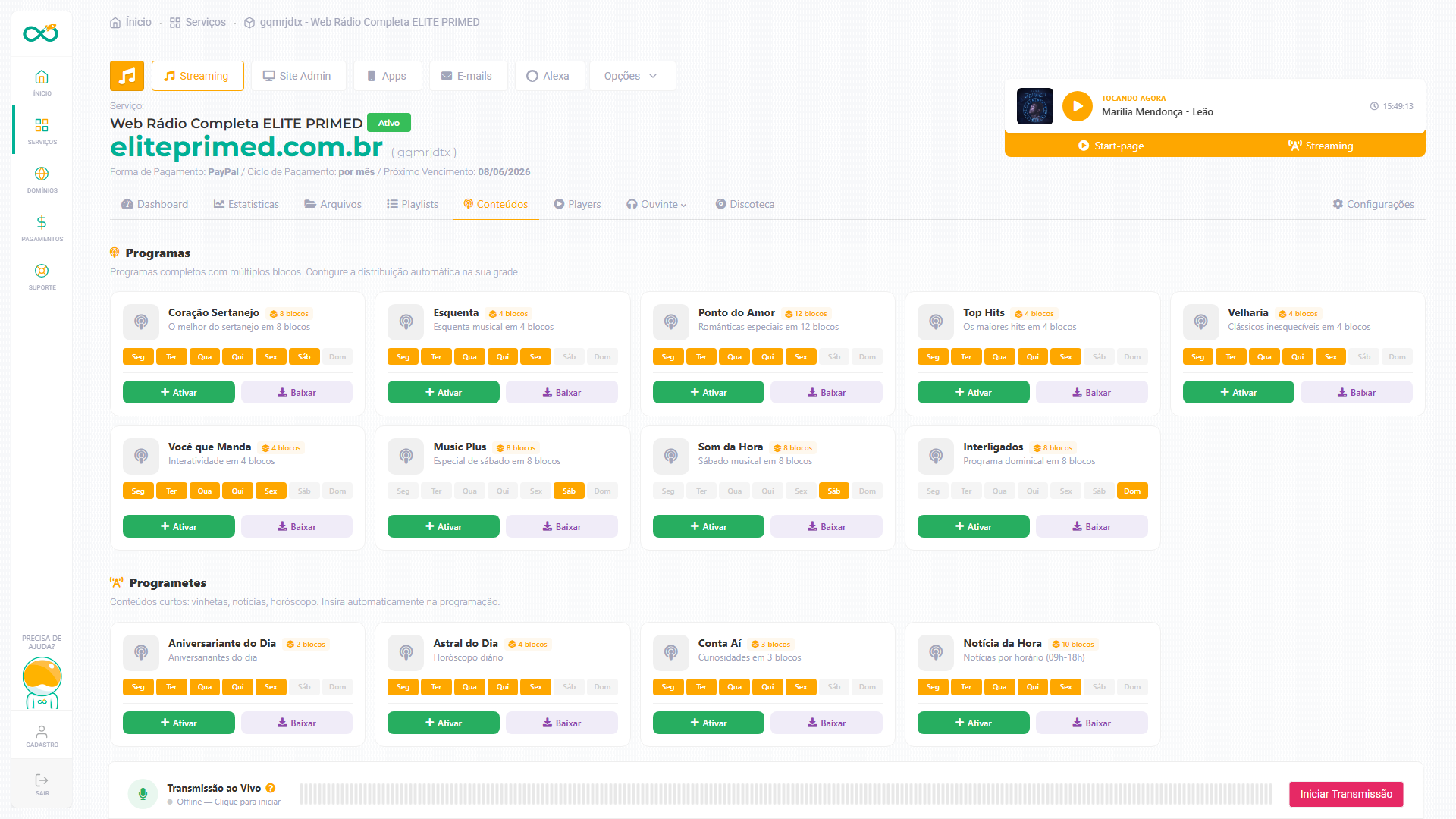Click the Music Plus program icon
Screen dimensions: 1456x819
(x=406, y=457)
